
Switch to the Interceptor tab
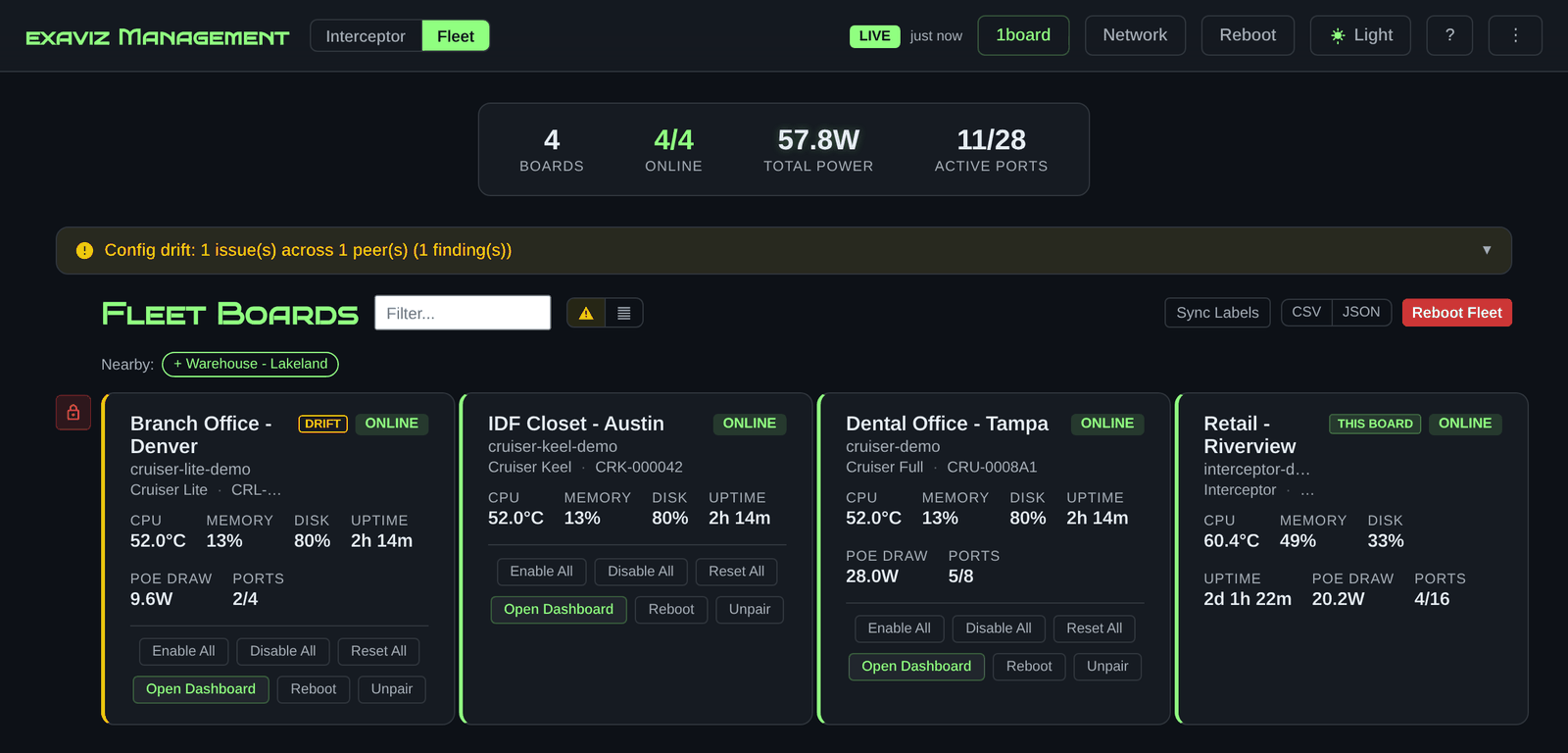coord(366,36)
